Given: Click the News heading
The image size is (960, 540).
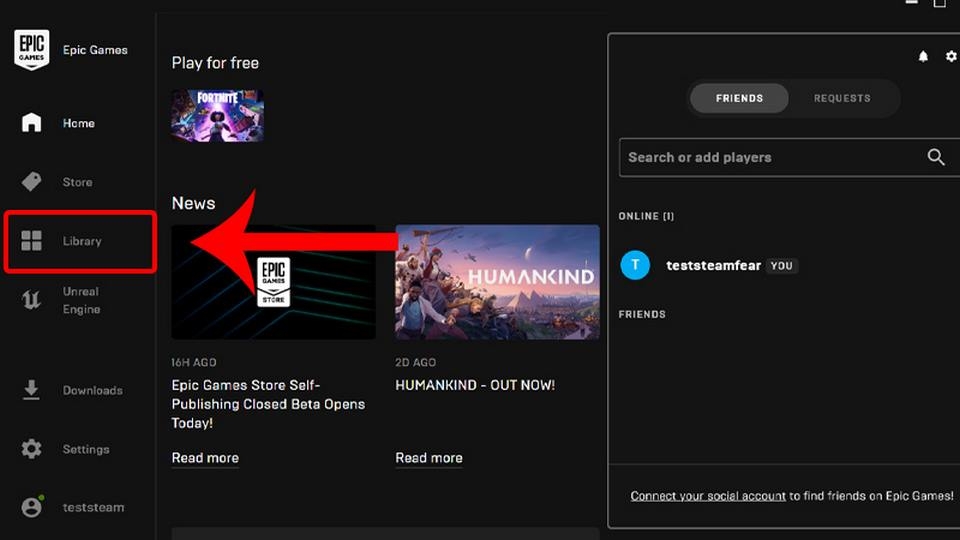Looking at the screenshot, I should click(193, 203).
